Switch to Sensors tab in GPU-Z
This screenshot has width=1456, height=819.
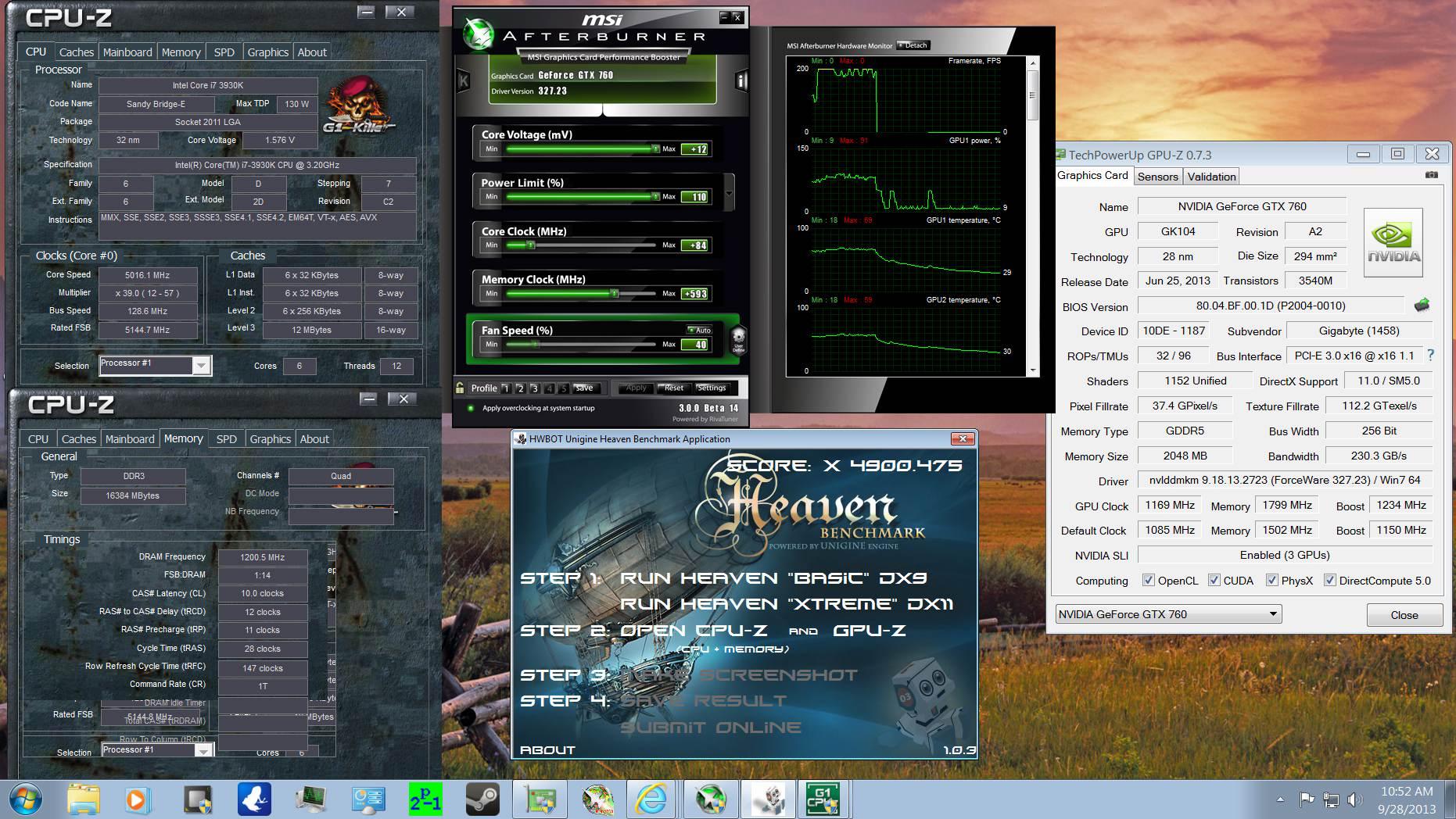click(1157, 176)
